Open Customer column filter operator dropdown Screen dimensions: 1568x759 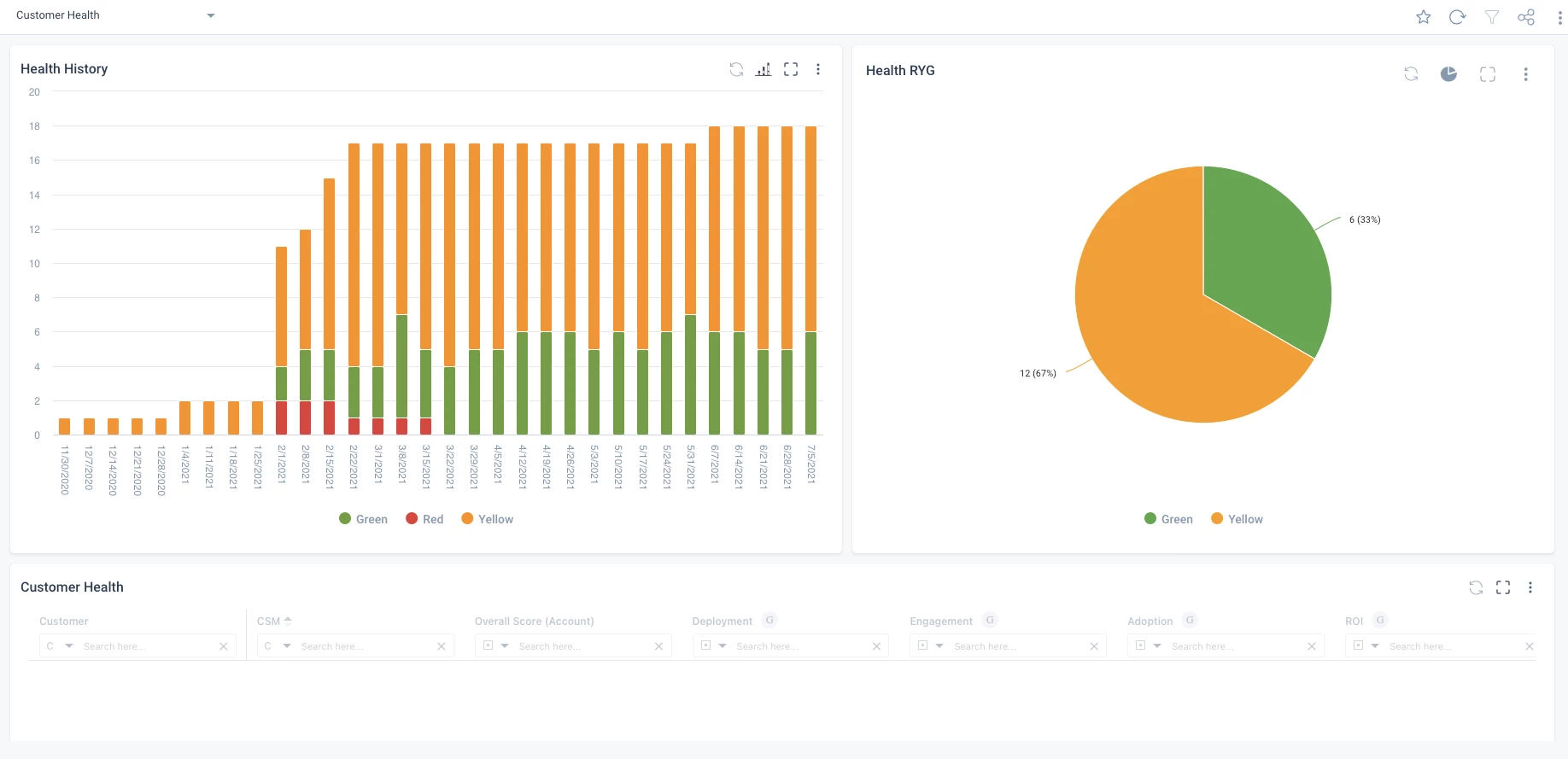(x=69, y=646)
